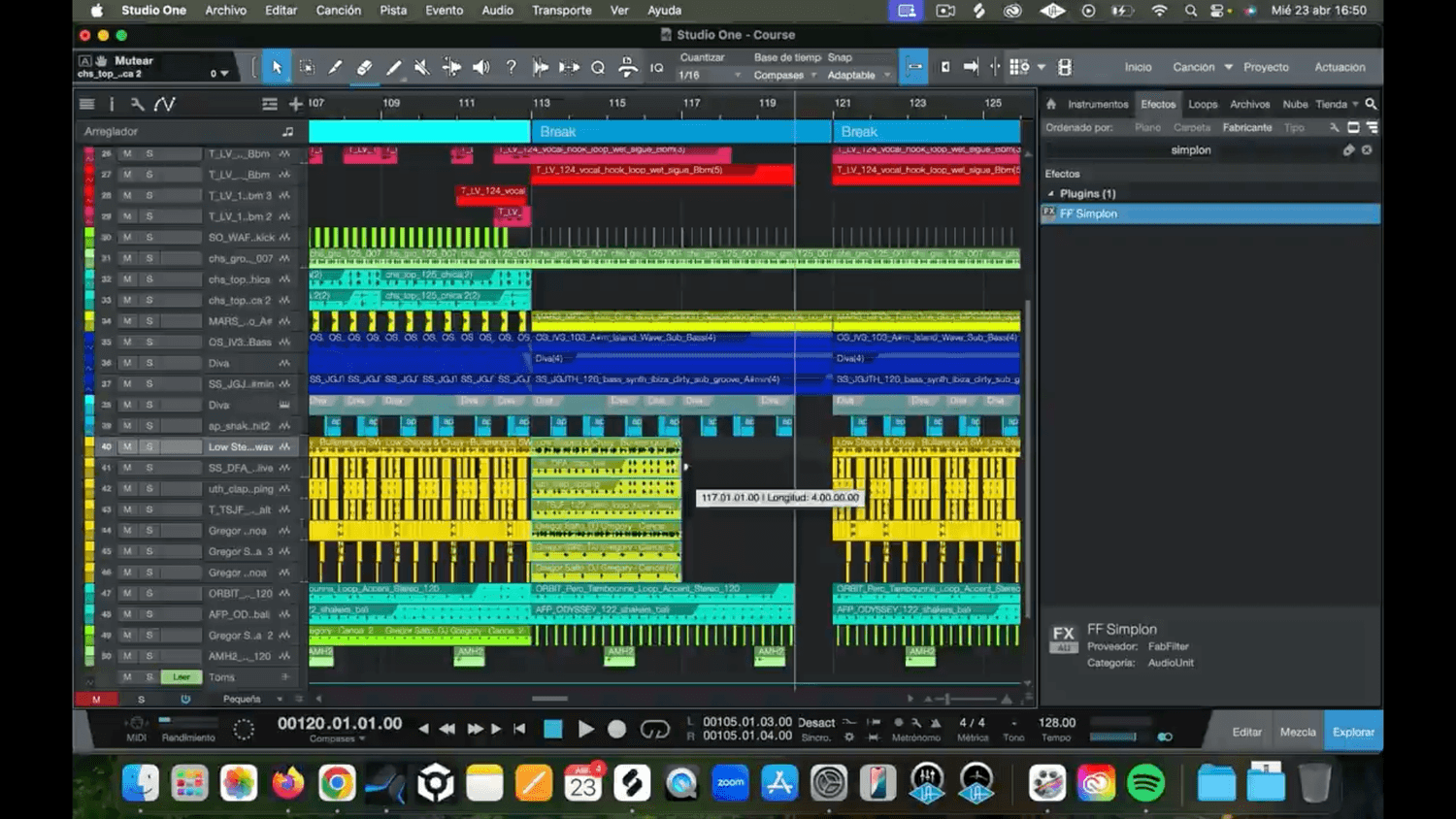Toggle the transport Loop button
Image resolution: width=1456 pixels, height=819 pixels.
tap(655, 729)
